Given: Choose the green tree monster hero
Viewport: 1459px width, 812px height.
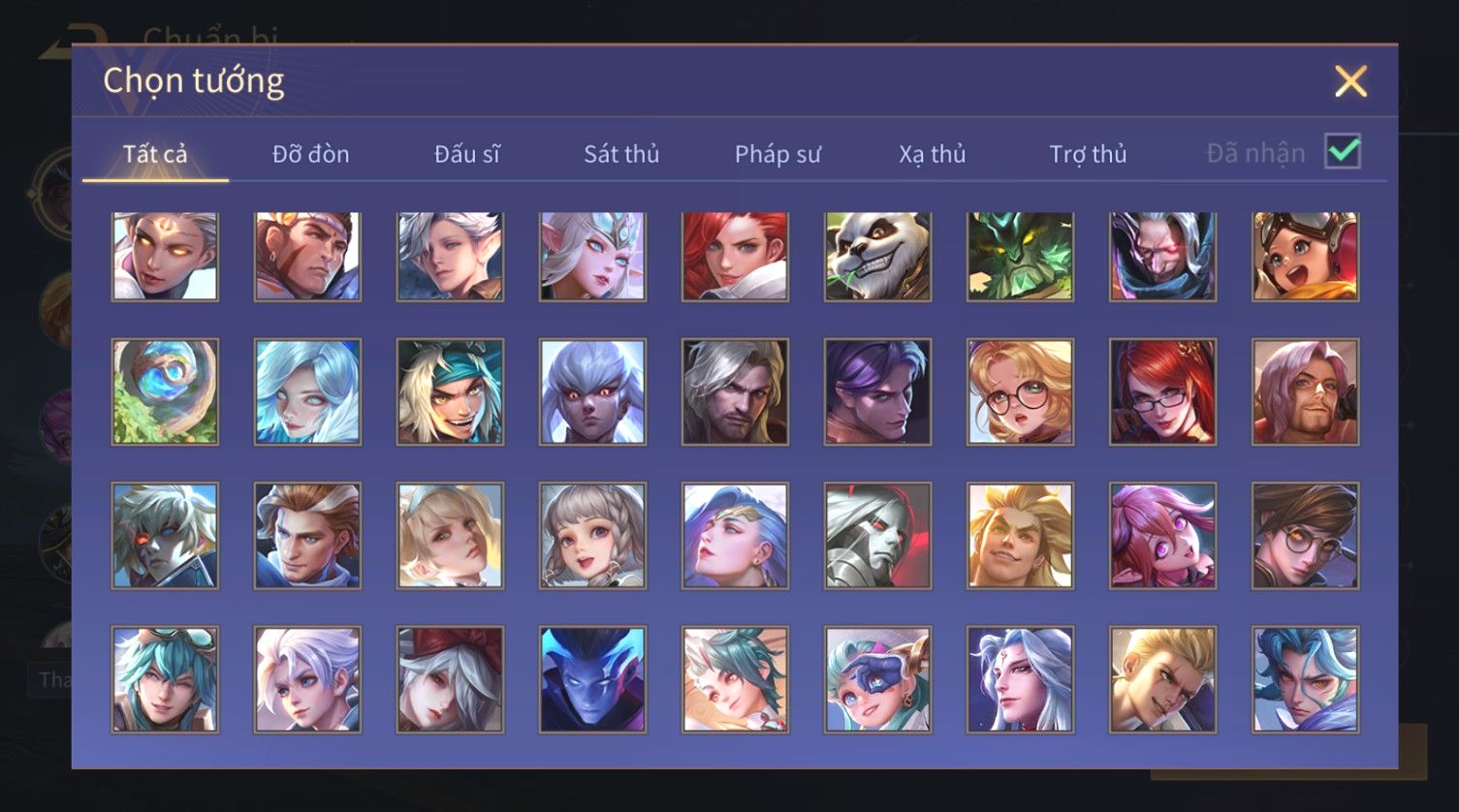Looking at the screenshot, I should (x=1020, y=257).
